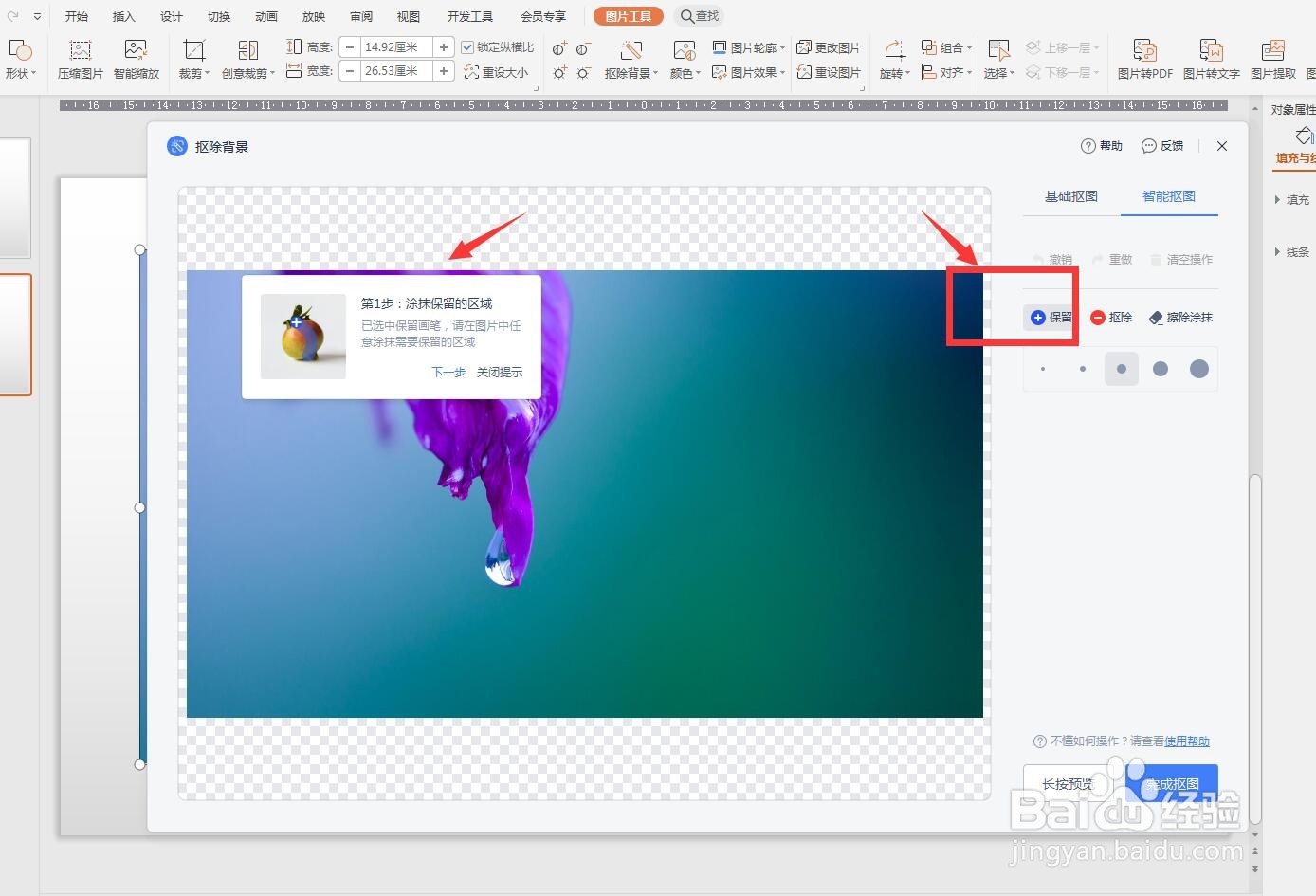
Task: Switch to the 基础抠图 tab
Action: point(1071,196)
